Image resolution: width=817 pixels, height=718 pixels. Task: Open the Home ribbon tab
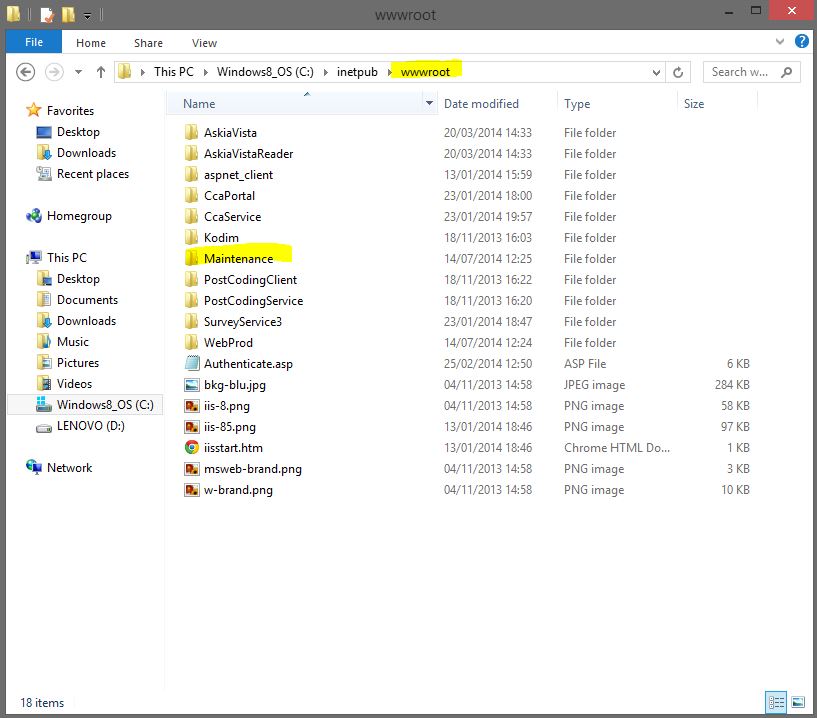(x=91, y=43)
